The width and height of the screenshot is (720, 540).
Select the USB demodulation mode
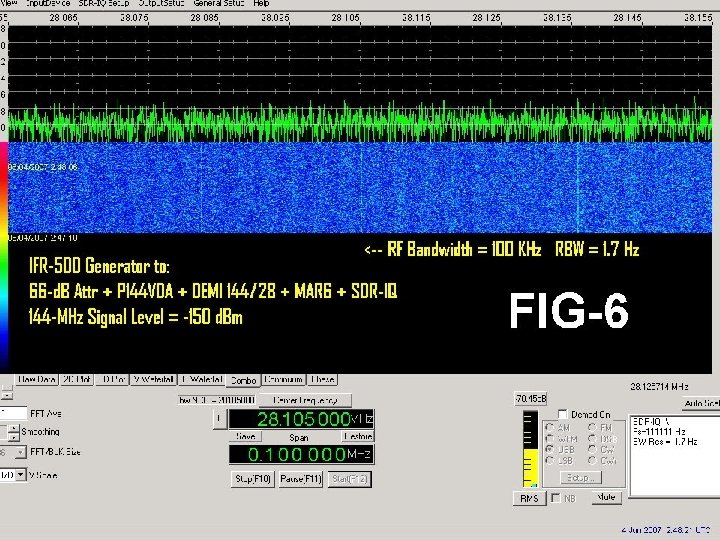pos(550,449)
